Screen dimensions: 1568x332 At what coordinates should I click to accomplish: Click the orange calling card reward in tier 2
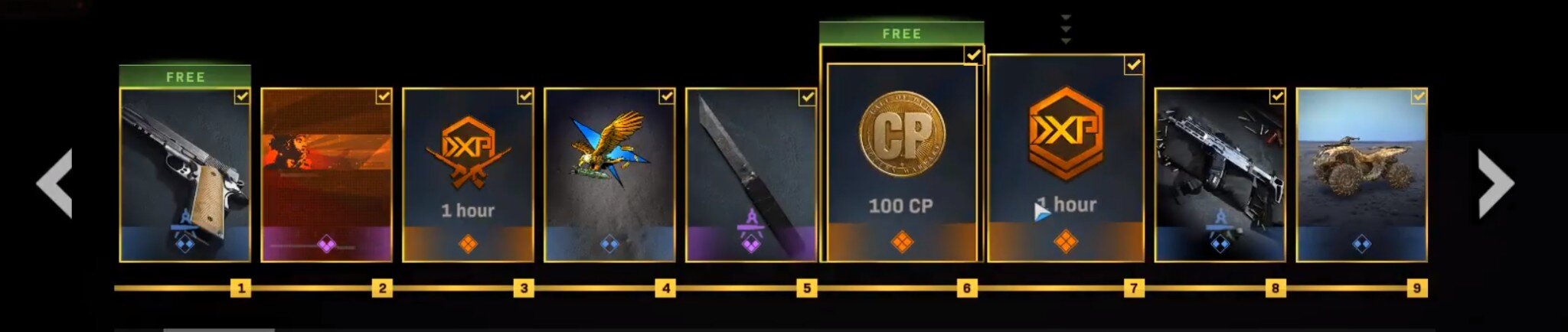click(x=327, y=175)
